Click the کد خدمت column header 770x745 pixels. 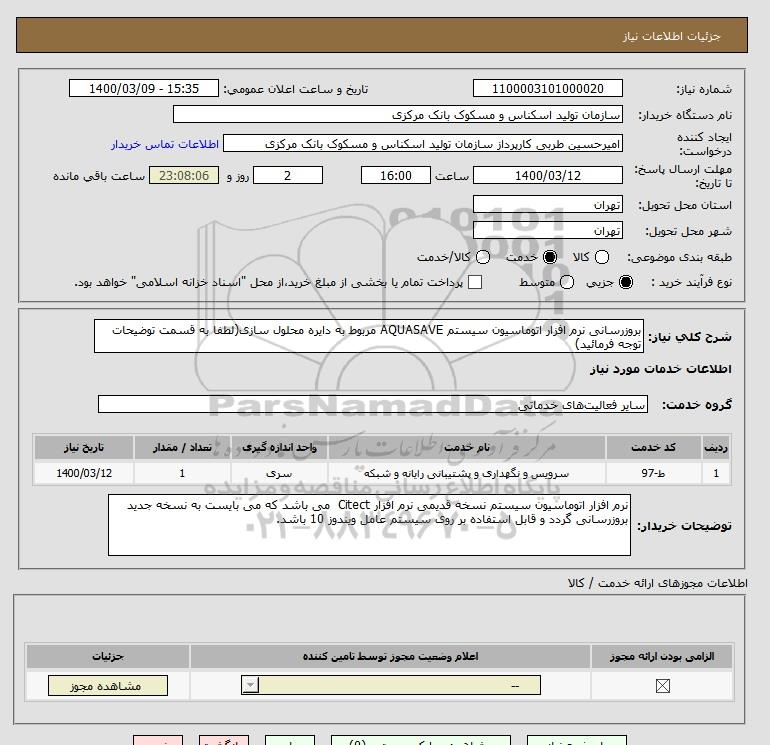(x=654, y=447)
